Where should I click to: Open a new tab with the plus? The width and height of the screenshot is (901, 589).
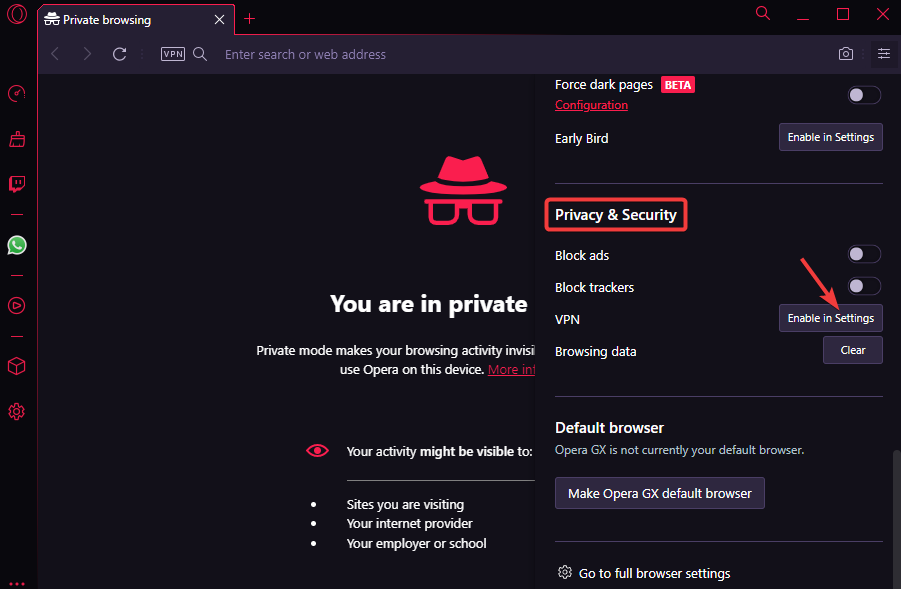tap(249, 18)
